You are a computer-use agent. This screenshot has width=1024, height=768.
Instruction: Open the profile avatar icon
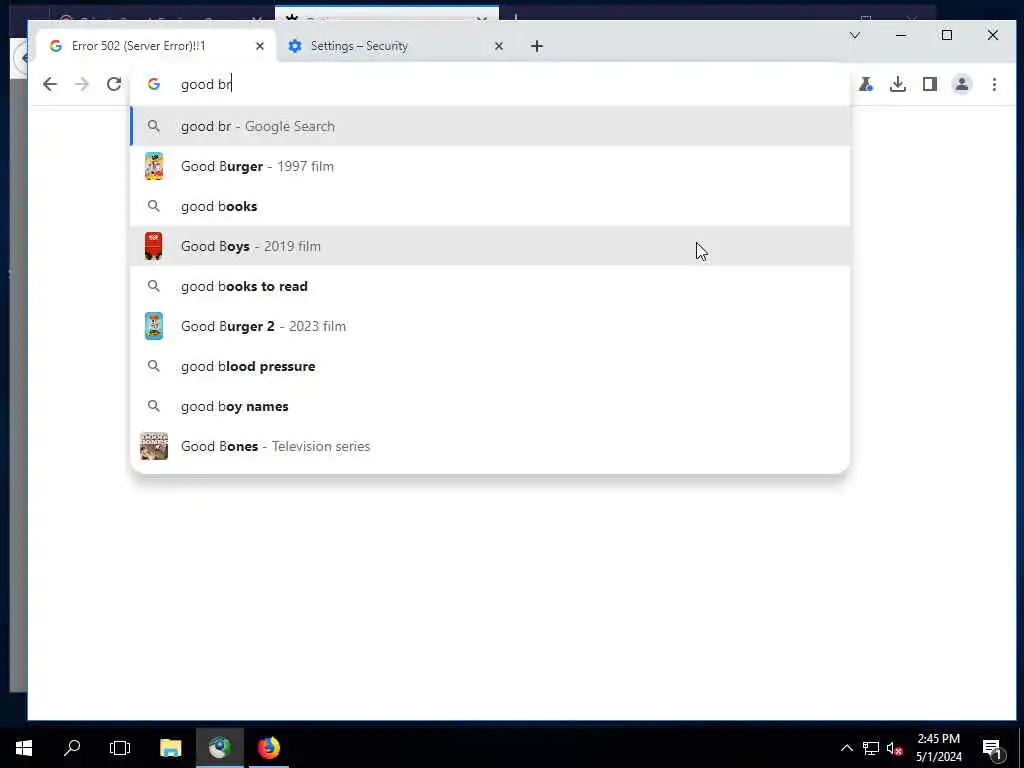(962, 84)
